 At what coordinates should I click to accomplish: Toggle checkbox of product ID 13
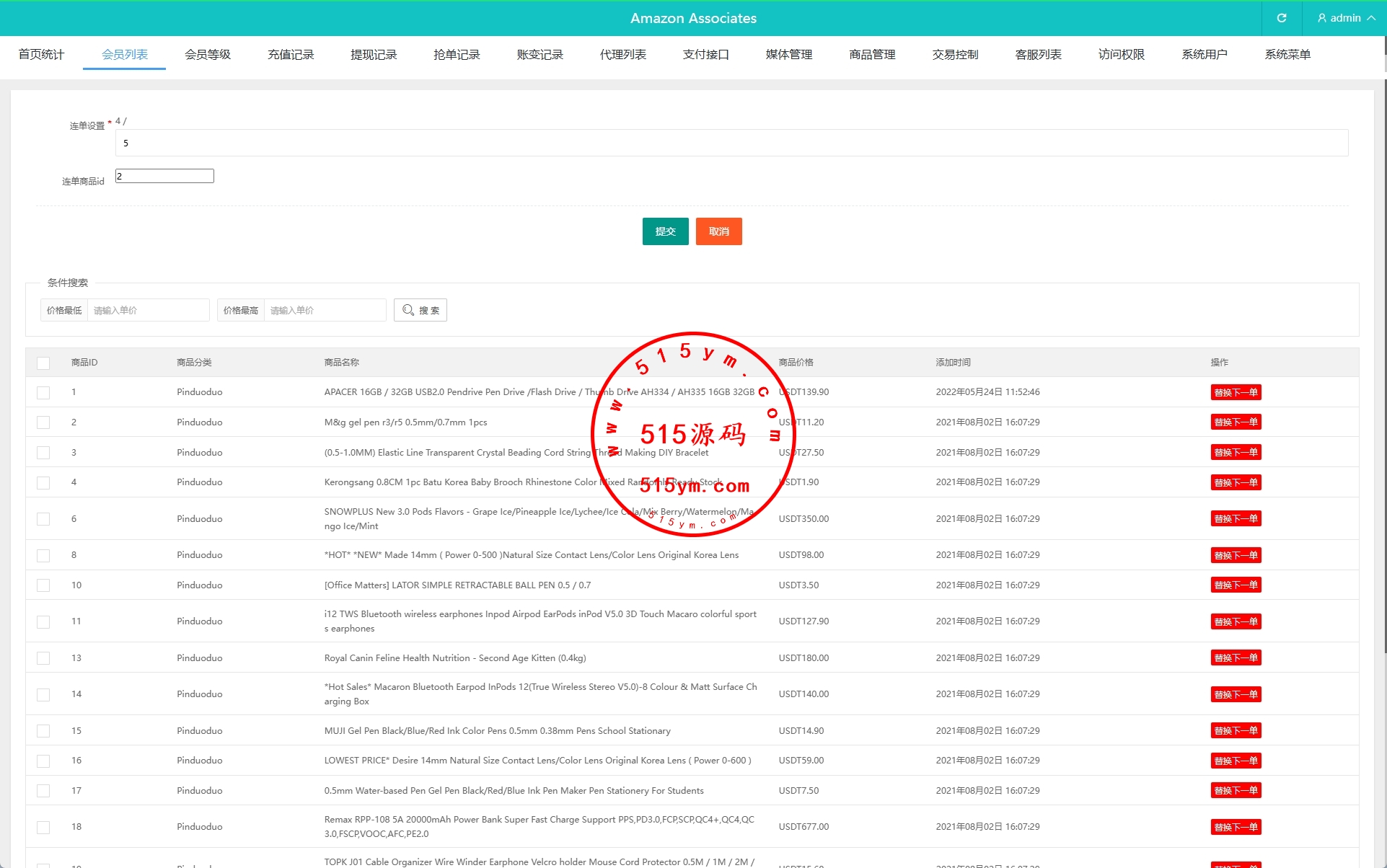43,658
